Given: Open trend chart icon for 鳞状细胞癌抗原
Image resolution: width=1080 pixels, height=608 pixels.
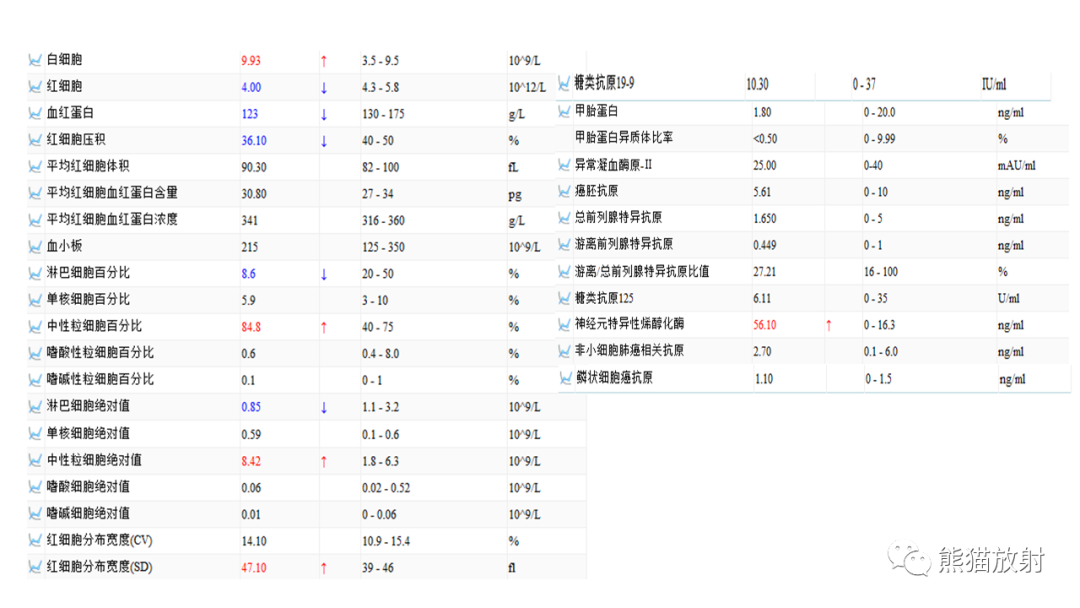Looking at the screenshot, I should point(565,379).
